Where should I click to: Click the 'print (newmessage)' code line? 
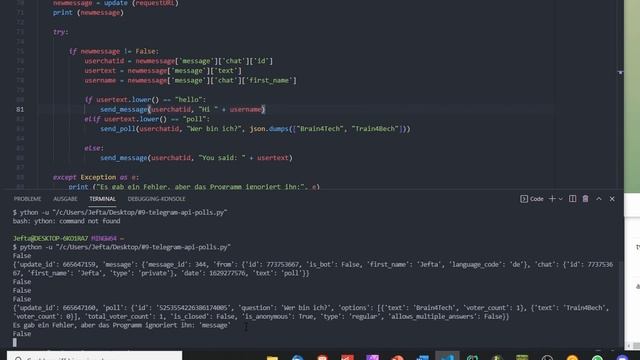pyautogui.click(x=88, y=13)
